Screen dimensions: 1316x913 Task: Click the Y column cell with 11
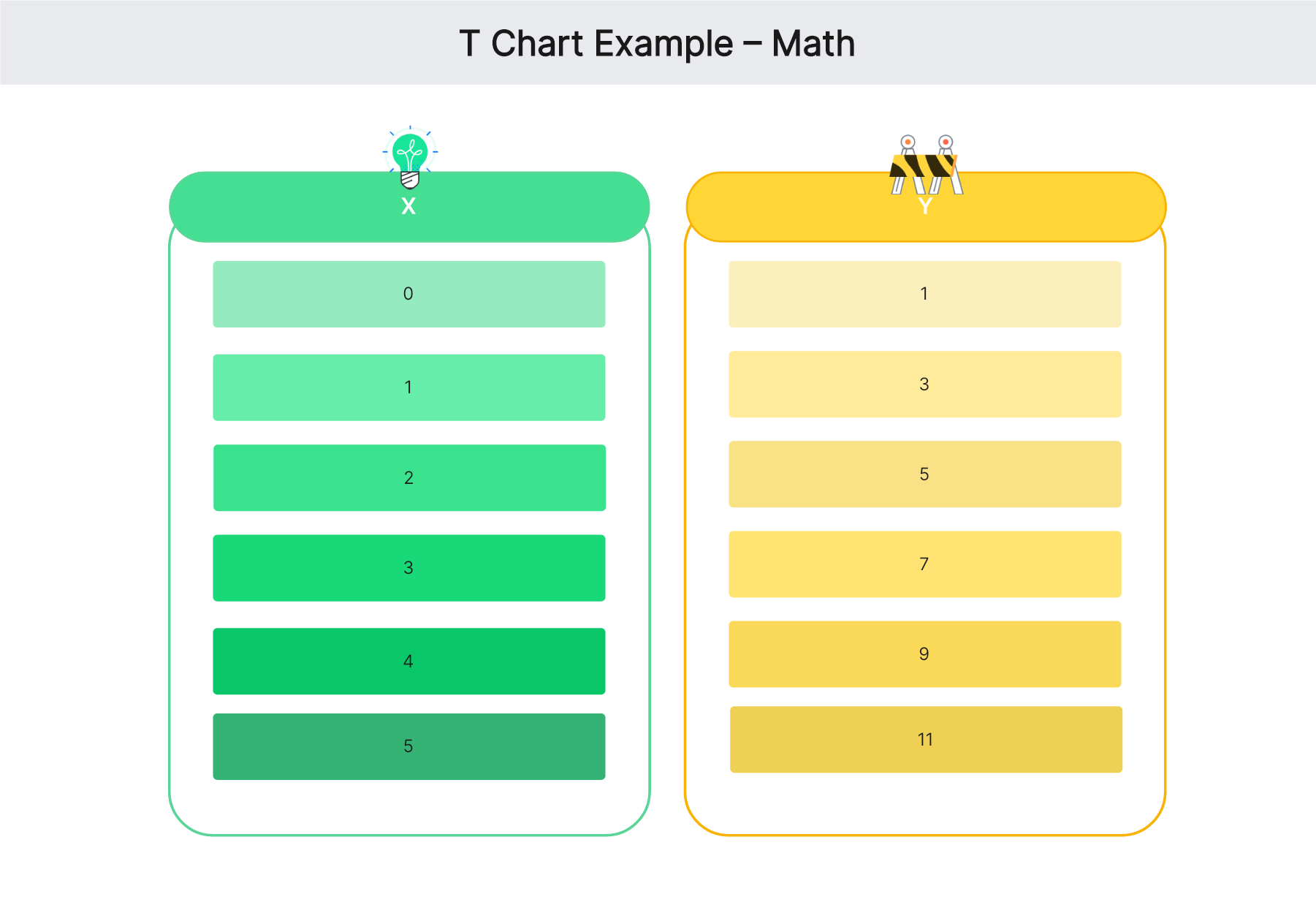(925, 739)
